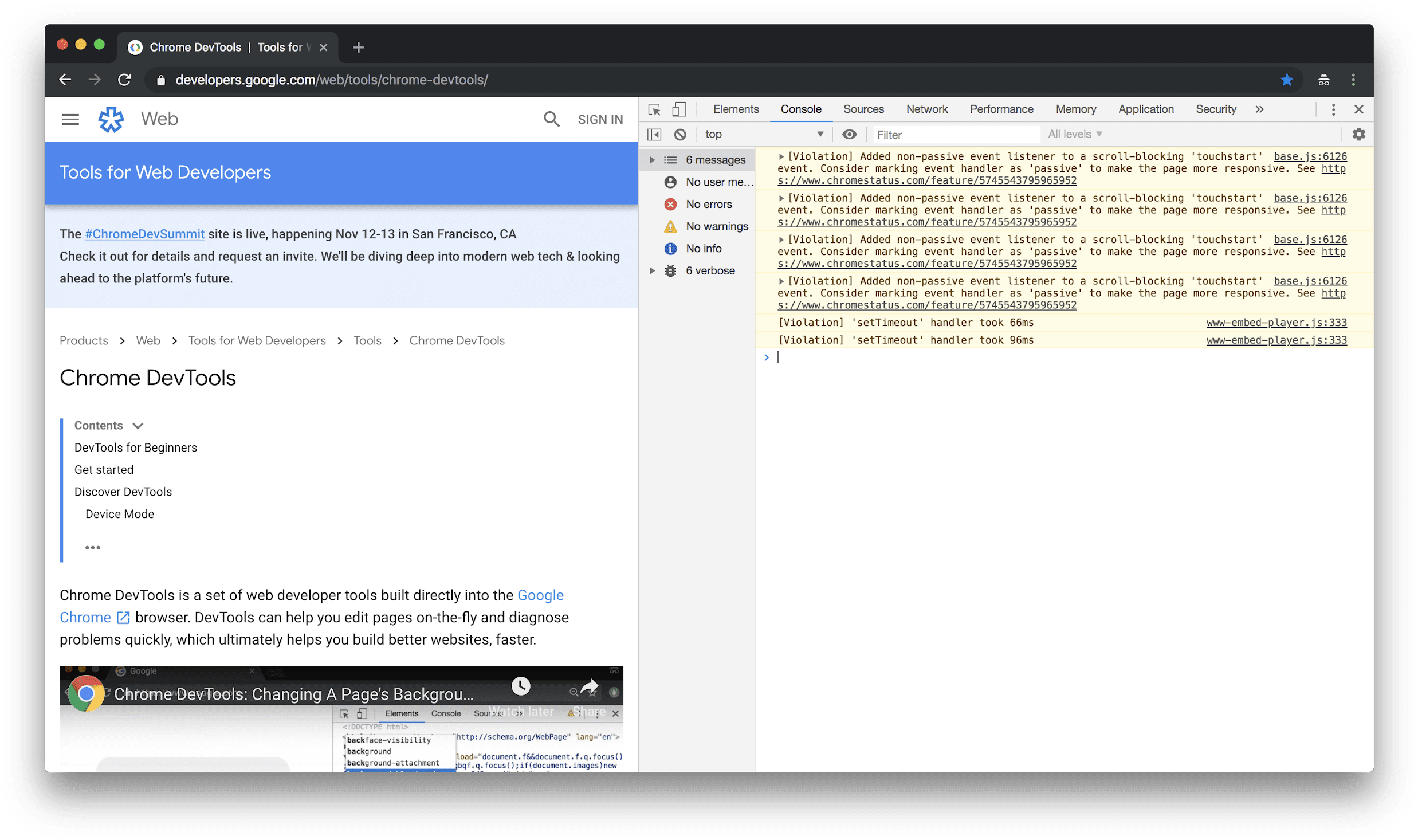Select No user messages sidebar row
The width and height of the screenshot is (1418, 840).
pyautogui.click(x=697, y=182)
